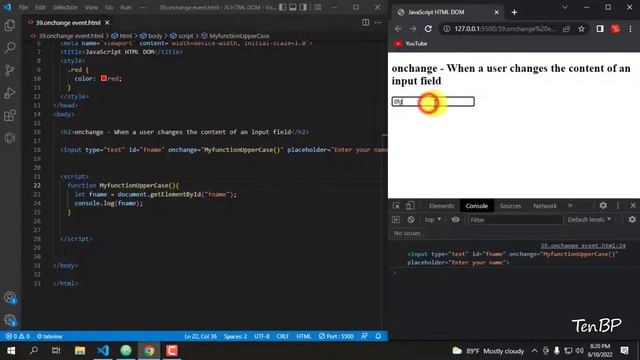Select the script breadcrumb segment
Image resolution: width=640 pixels, height=360 pixels.
coord(182,36)
